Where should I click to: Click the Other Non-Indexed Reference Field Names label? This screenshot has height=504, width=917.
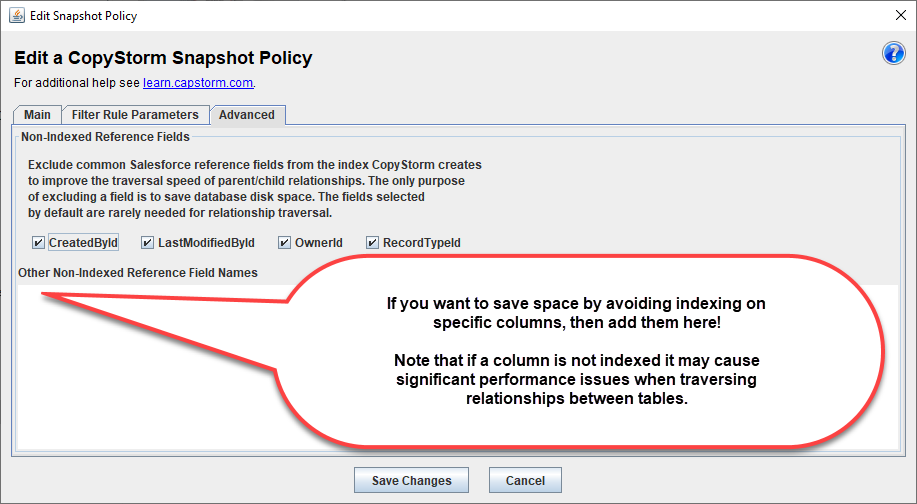tap(138, 273)
